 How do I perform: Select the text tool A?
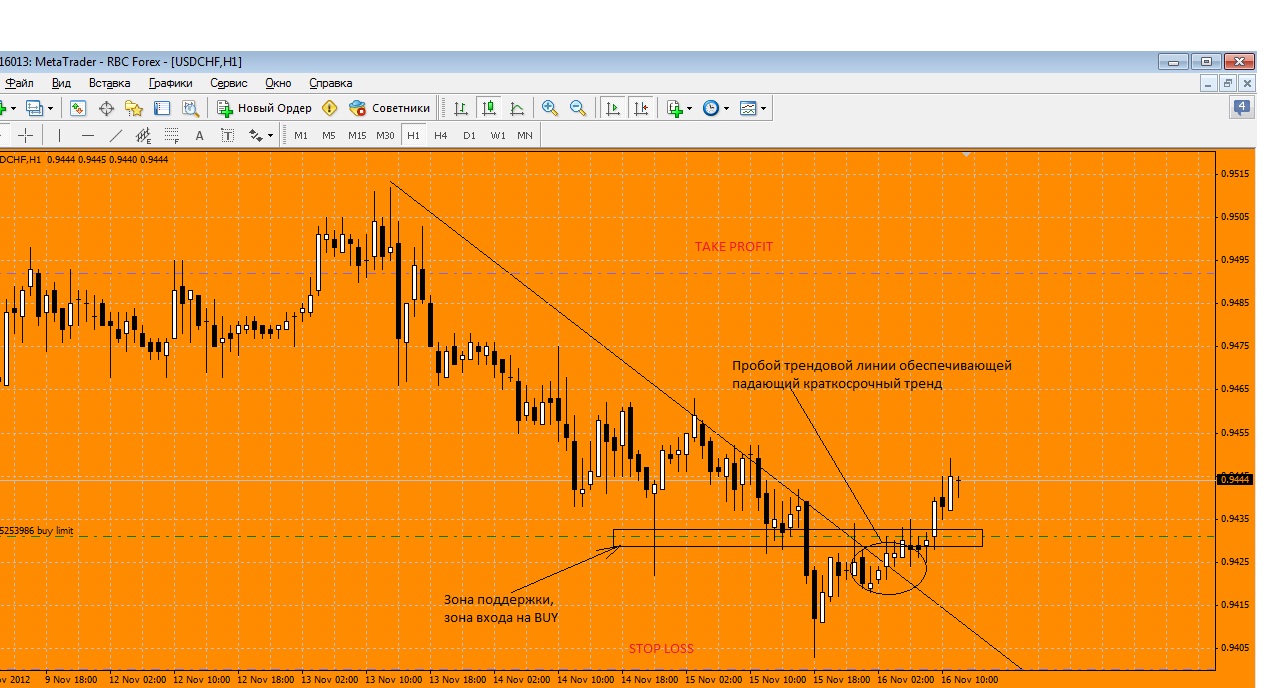coord(199,135)
